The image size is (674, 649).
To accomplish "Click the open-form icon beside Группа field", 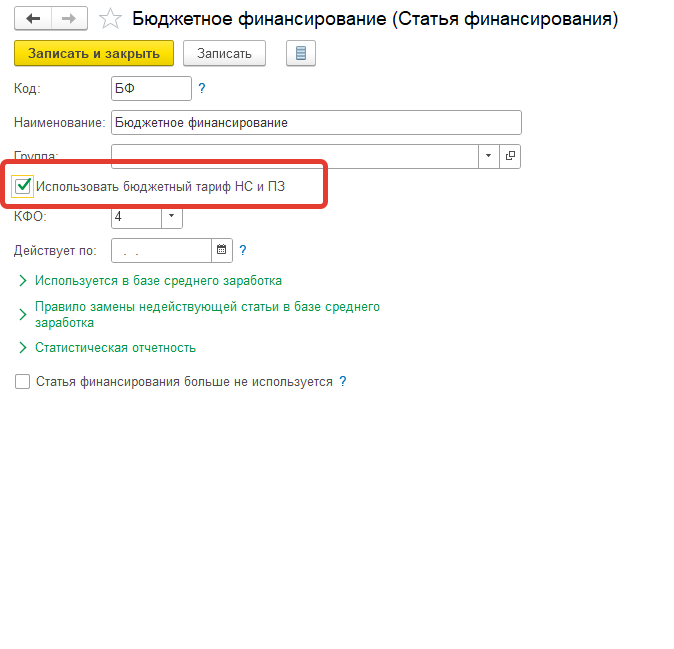I will click(510, 155).
